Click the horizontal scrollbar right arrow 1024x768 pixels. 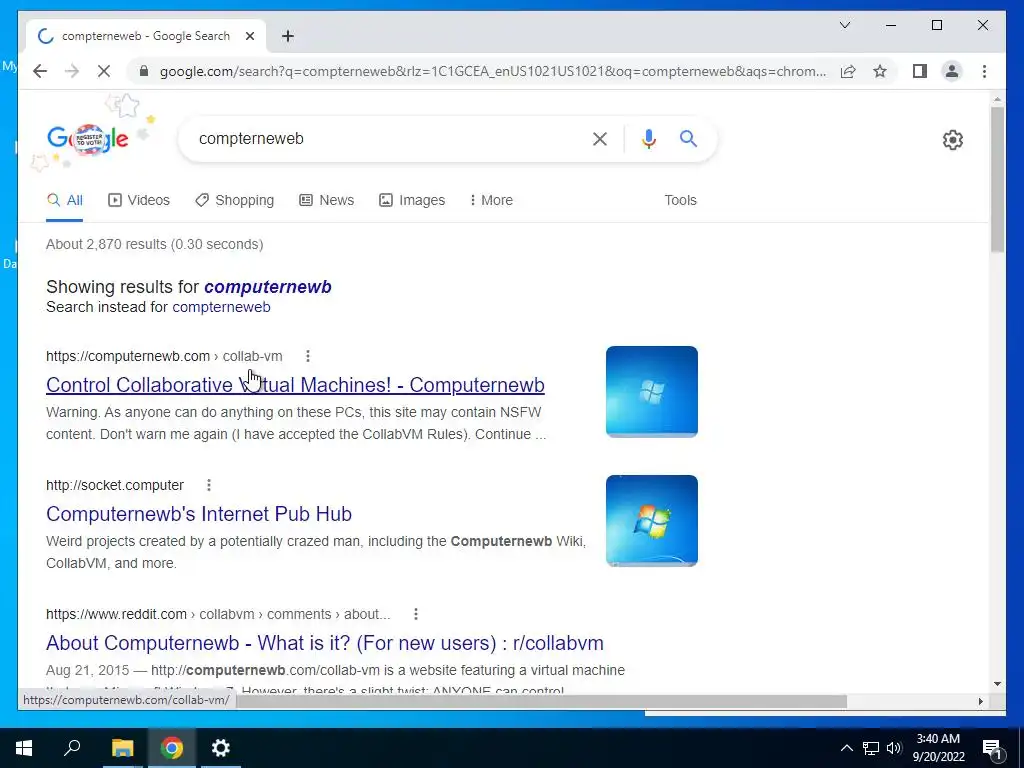click(981, 701)
